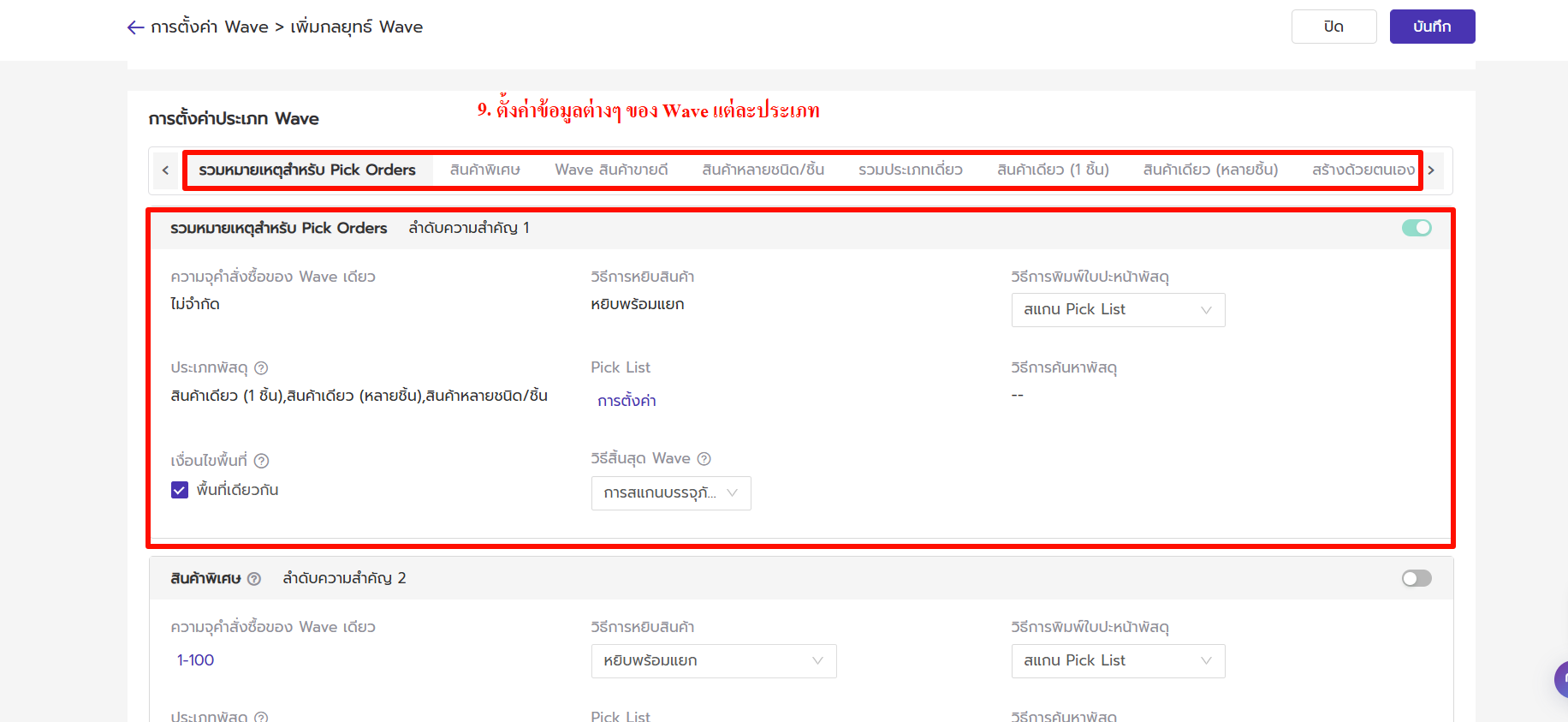Open first section's แสกน Pick List dropdown
The image size is (1568, 722).
(x=1117, y=310)
